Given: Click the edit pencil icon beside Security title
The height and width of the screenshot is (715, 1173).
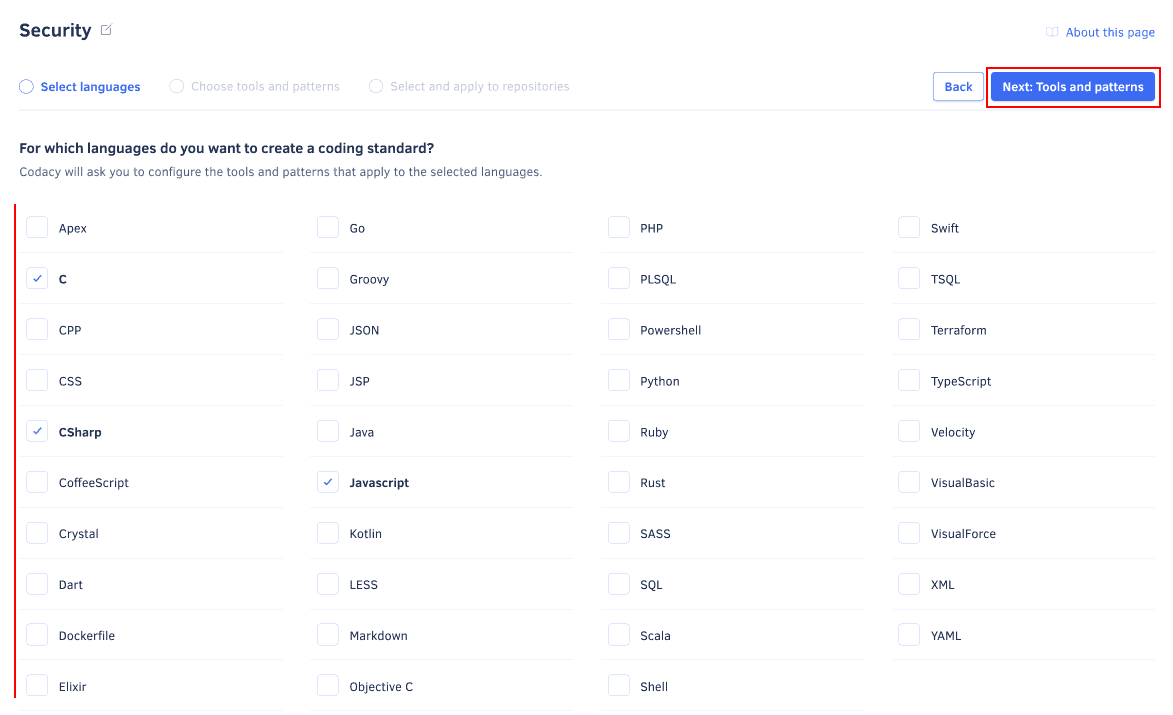Looking at the screenshot, I should pos(106,29).
